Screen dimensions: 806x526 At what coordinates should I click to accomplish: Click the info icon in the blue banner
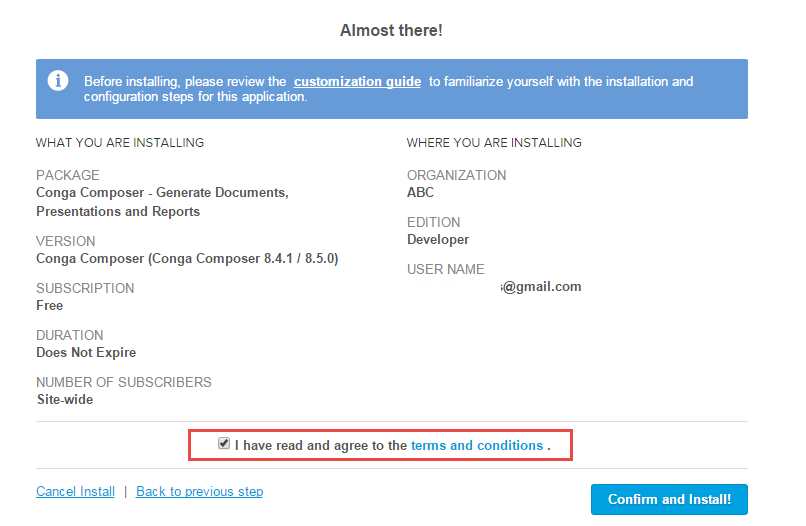pos(58,80)
